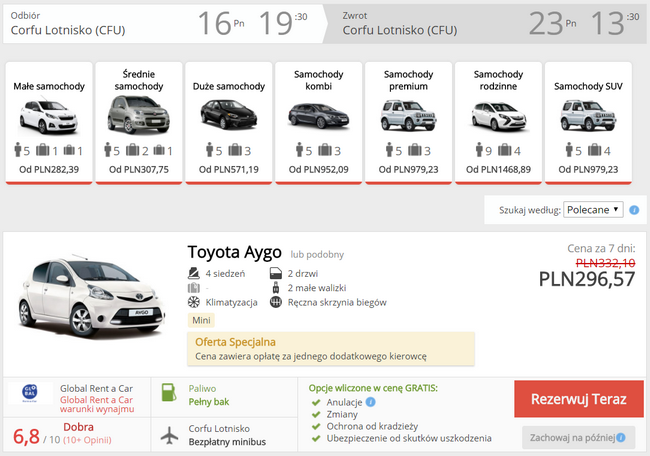The height and width of the screenshot is (456, 650).
Task: Select the Samochody premium category card
Action: (408, 123)
